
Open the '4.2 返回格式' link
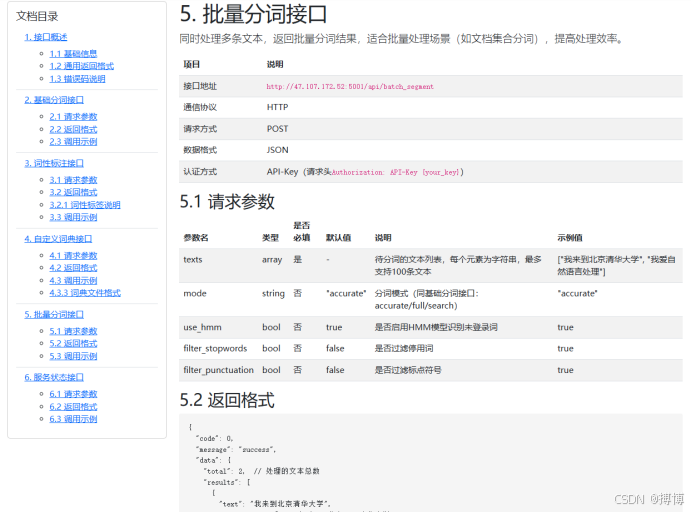coord(73,268)
